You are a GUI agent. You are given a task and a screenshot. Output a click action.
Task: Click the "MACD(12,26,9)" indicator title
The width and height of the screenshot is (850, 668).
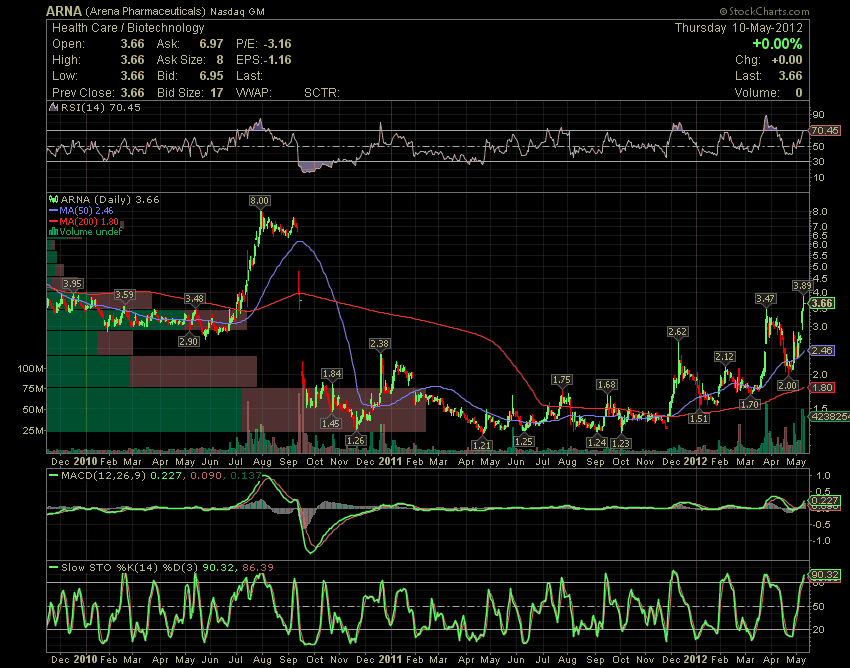pyautogui.click(x=104, y=476)
